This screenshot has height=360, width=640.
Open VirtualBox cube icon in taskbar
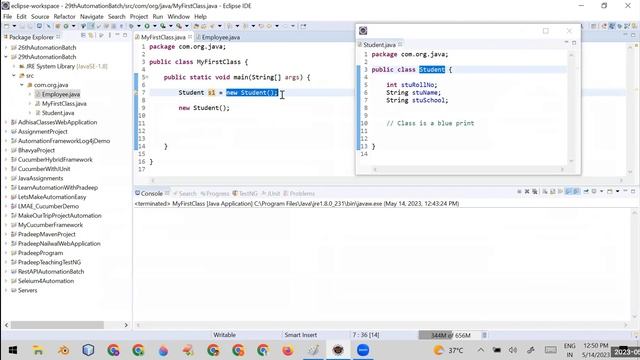click(88, 350)
